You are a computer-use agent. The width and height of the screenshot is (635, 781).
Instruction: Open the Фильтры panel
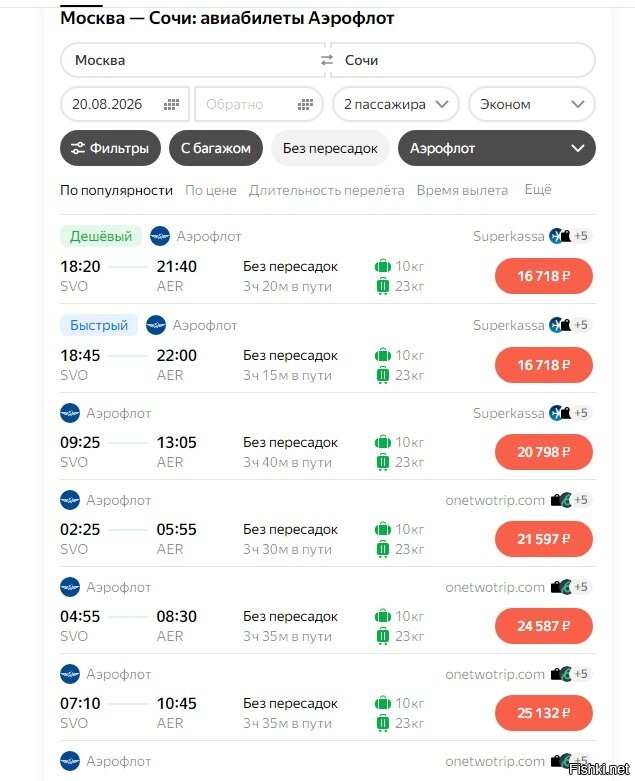point(110,148)
